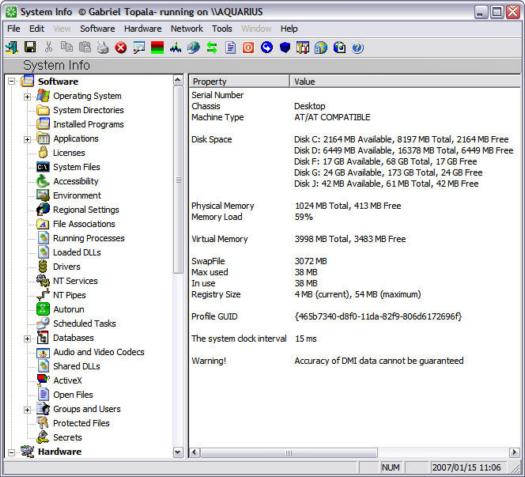This screenshot has width=525, height=477.
Task: Click the Accessibility green icon
Action: pos(43,181)
